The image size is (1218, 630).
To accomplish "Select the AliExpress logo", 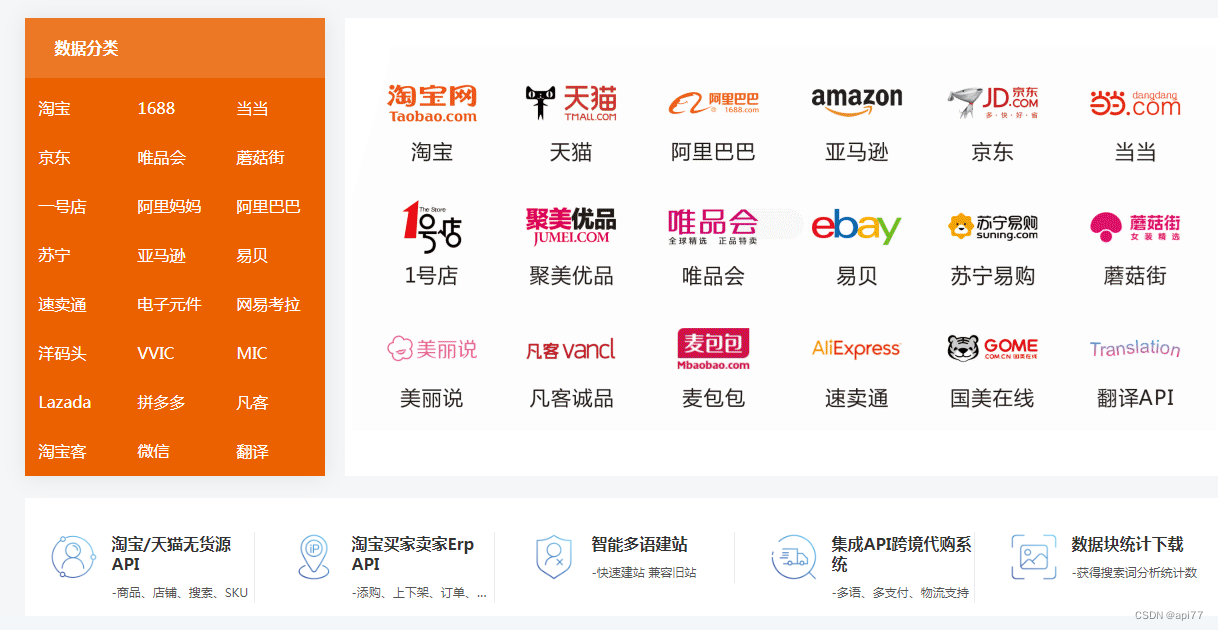I will point(856,349).
